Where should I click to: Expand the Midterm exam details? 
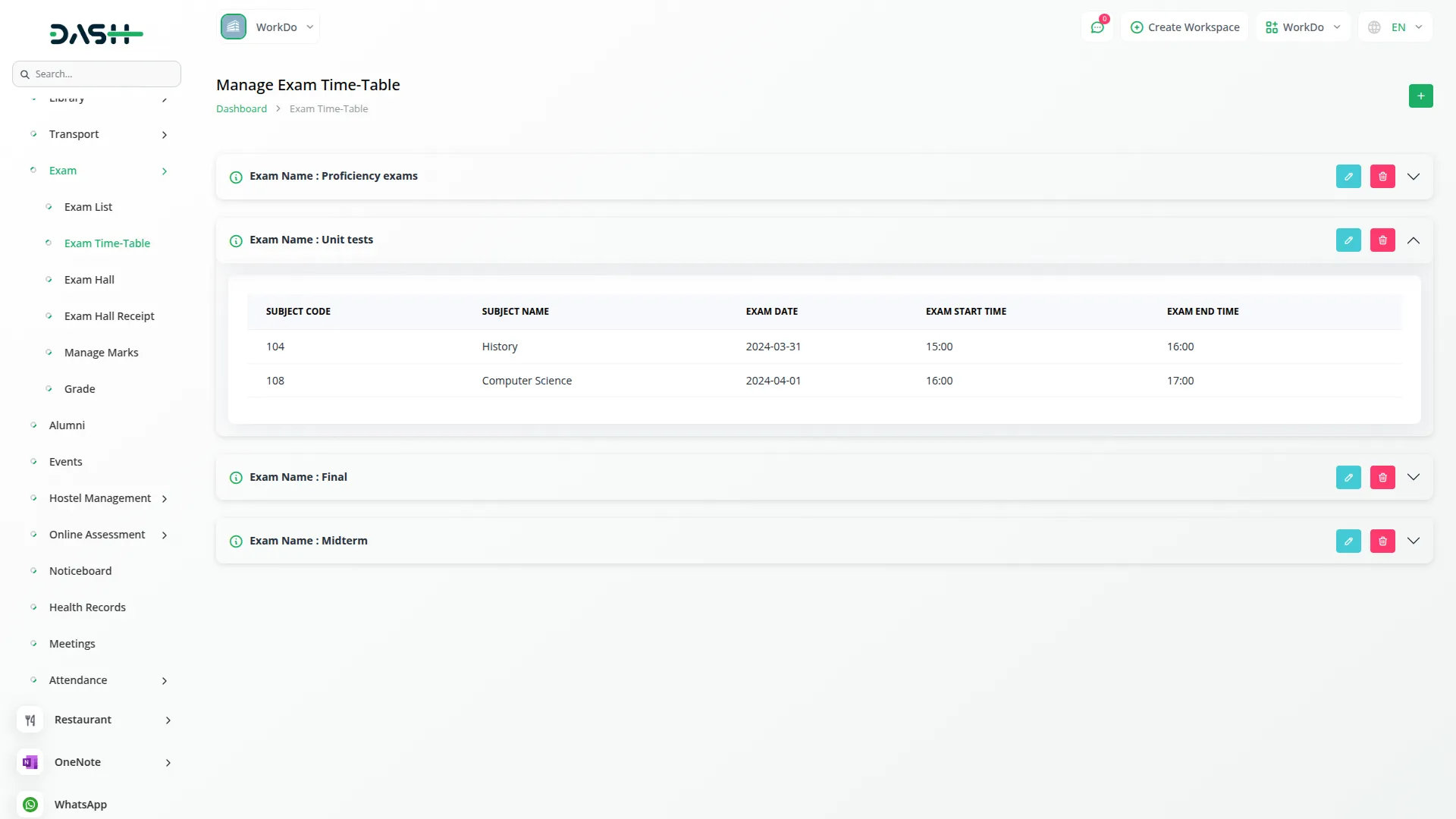pos(1413,541)
